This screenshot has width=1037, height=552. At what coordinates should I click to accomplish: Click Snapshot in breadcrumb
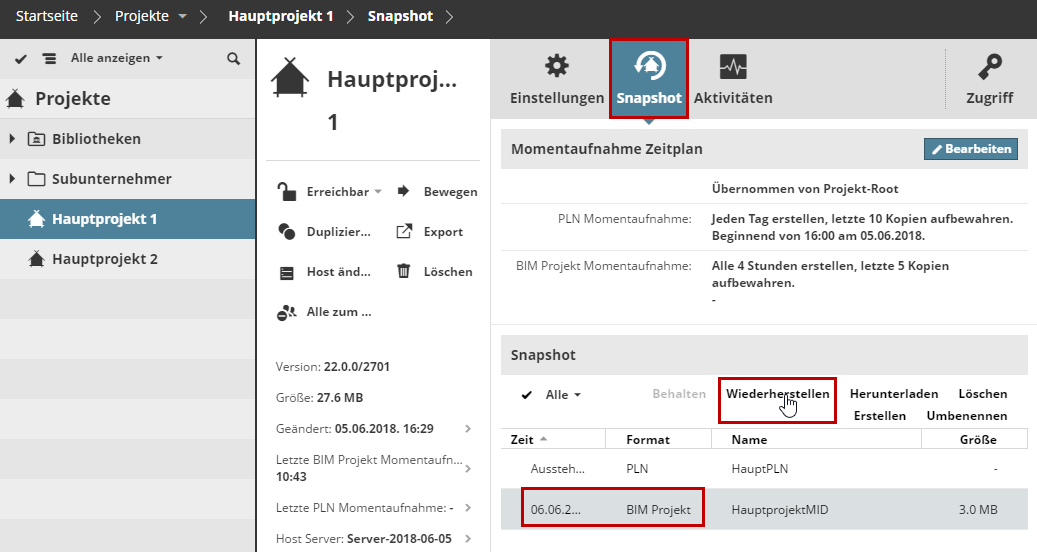[x=400, y=16]
